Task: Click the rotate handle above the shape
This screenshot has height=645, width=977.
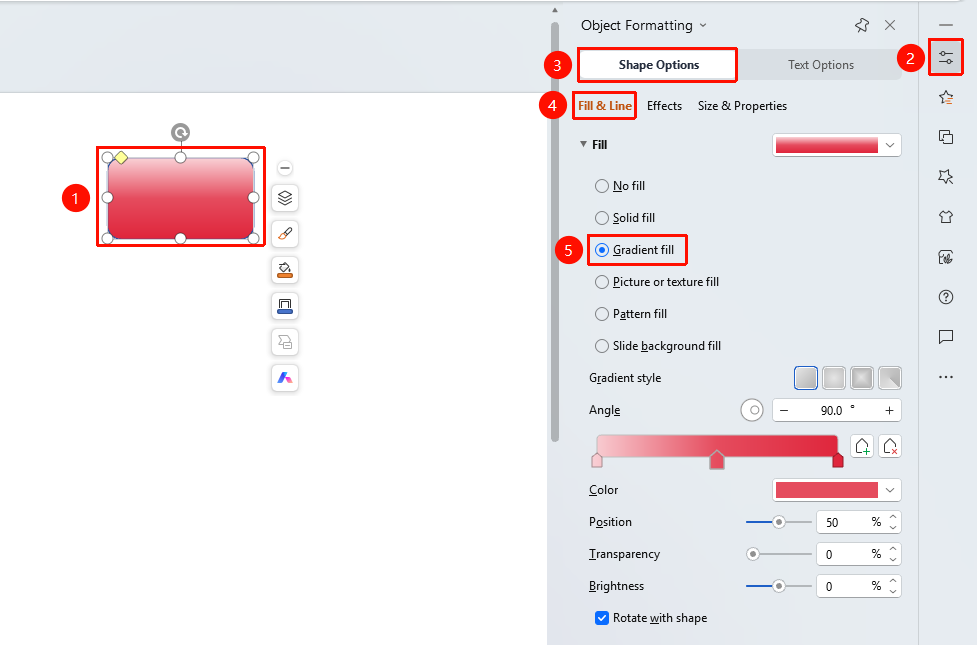Action: click(x=180, y=132)
